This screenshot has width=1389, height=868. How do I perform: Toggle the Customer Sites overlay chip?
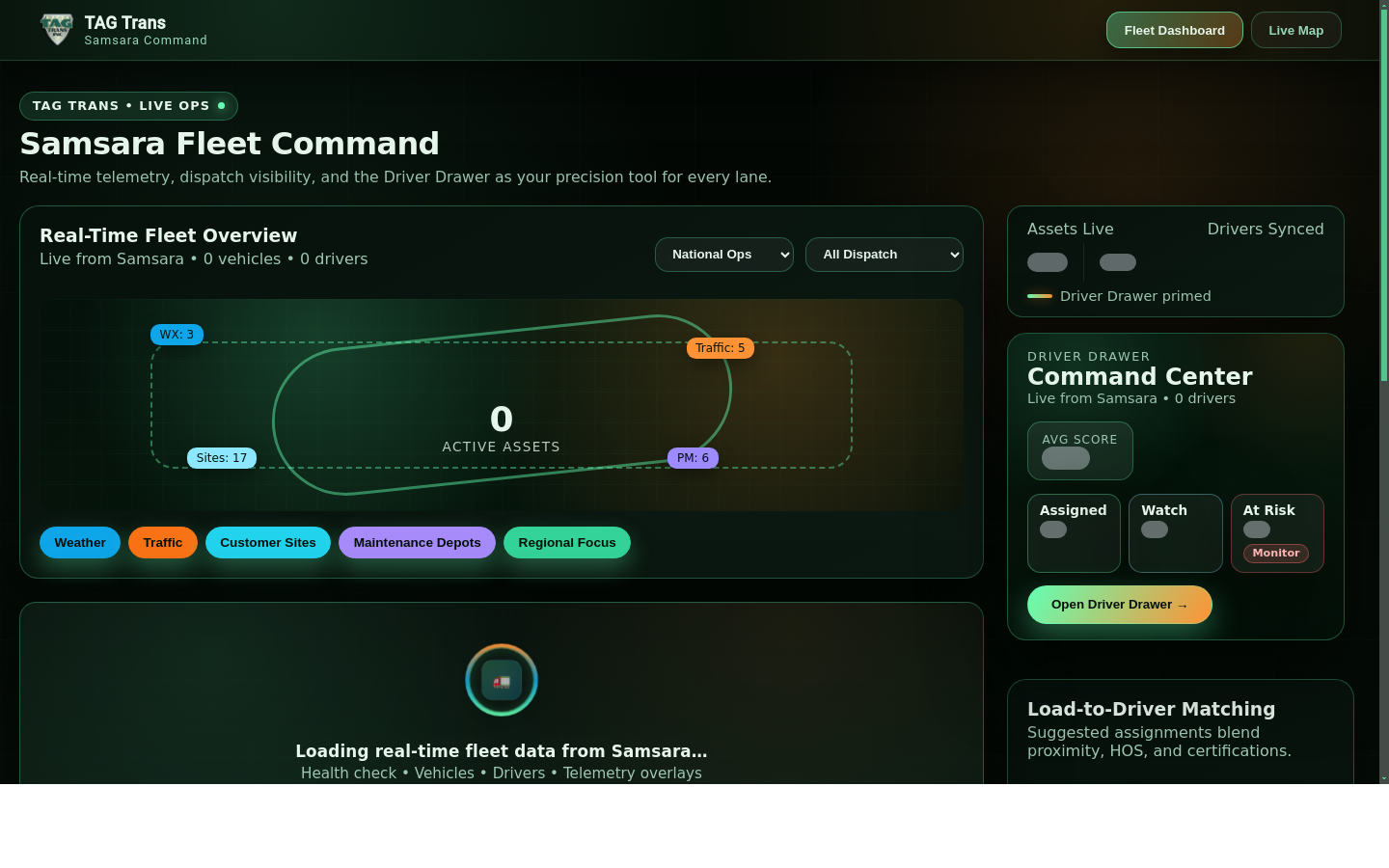coord(268,543)
